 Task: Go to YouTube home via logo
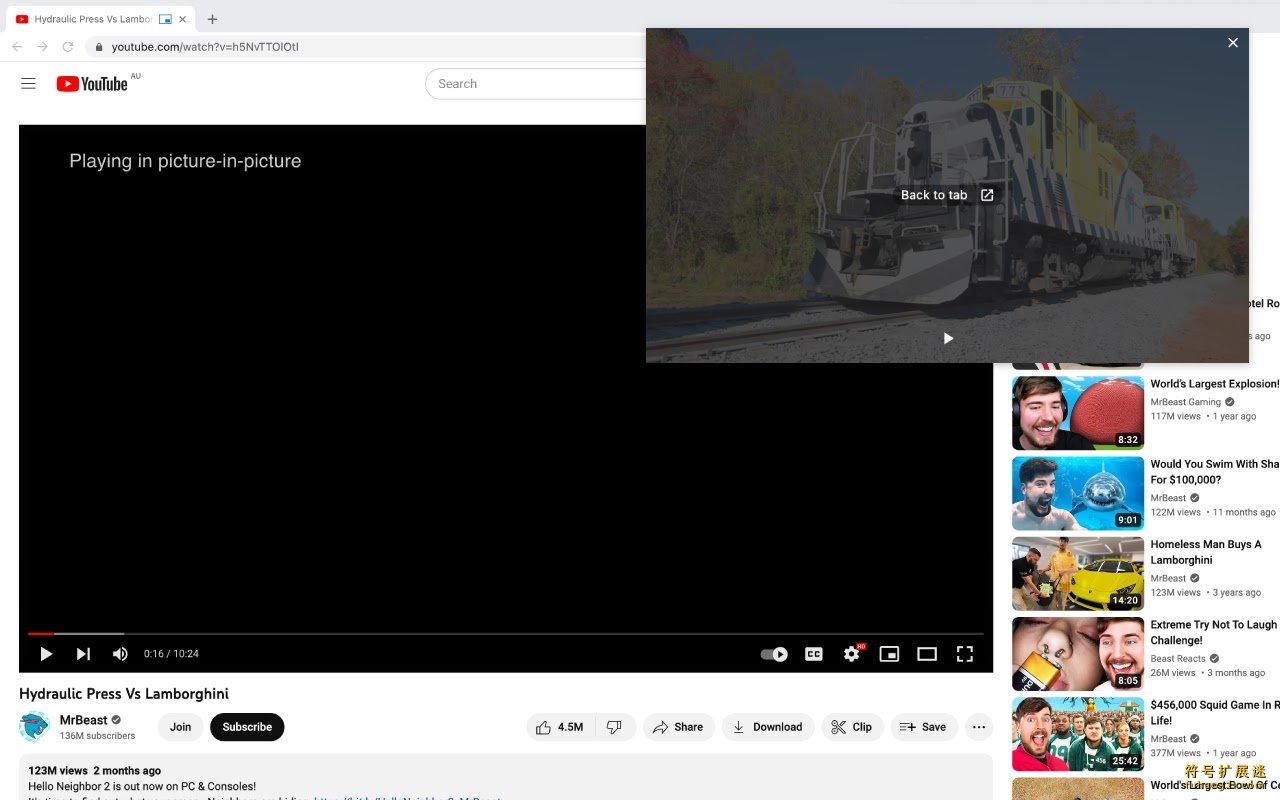(92, 84)
